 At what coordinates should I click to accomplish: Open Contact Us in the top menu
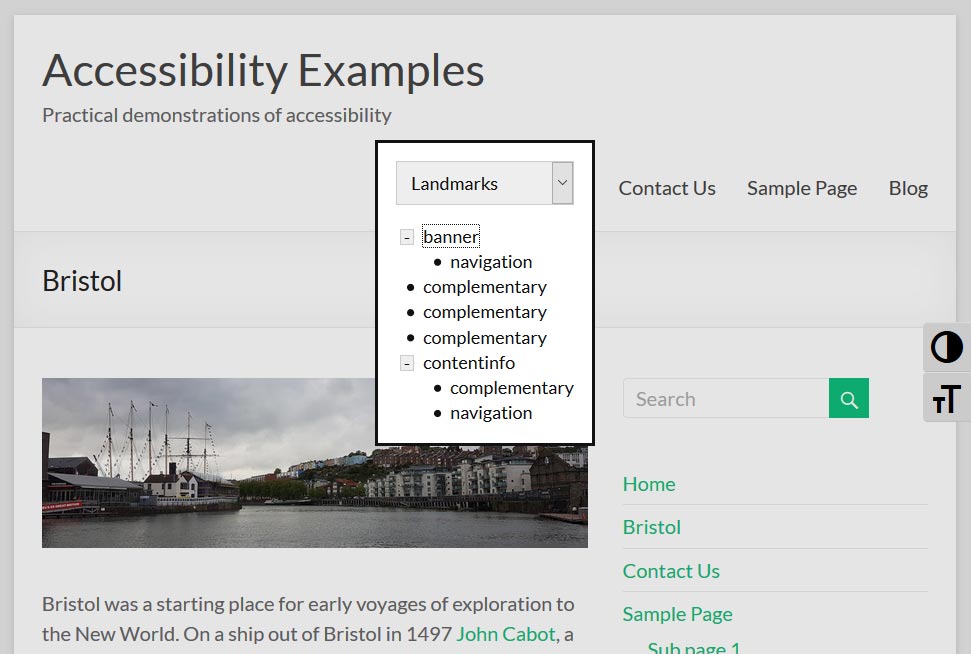tap(667, 188)
